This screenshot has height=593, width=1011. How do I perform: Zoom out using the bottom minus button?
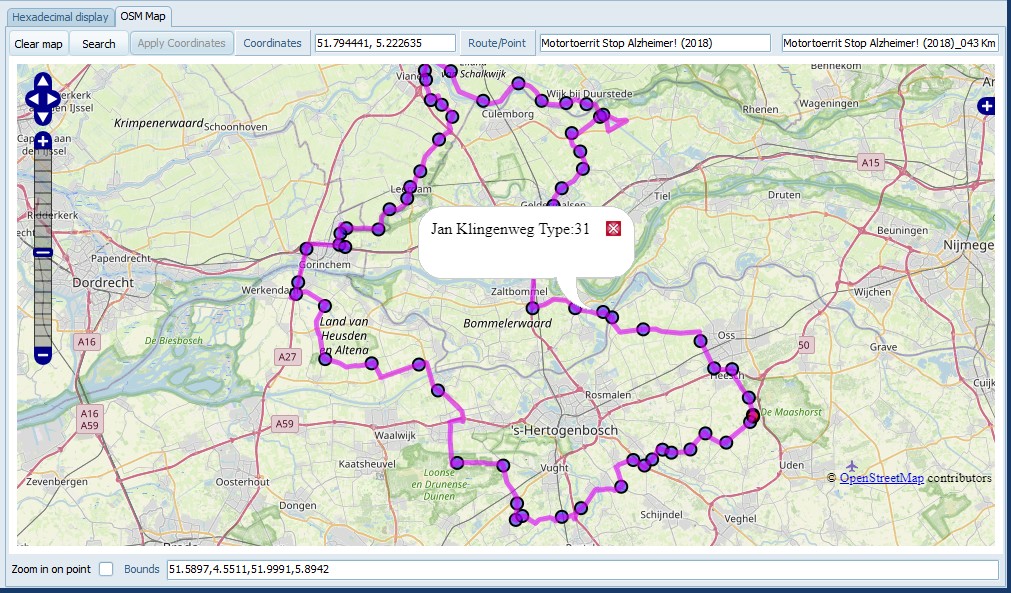point(43,354)
